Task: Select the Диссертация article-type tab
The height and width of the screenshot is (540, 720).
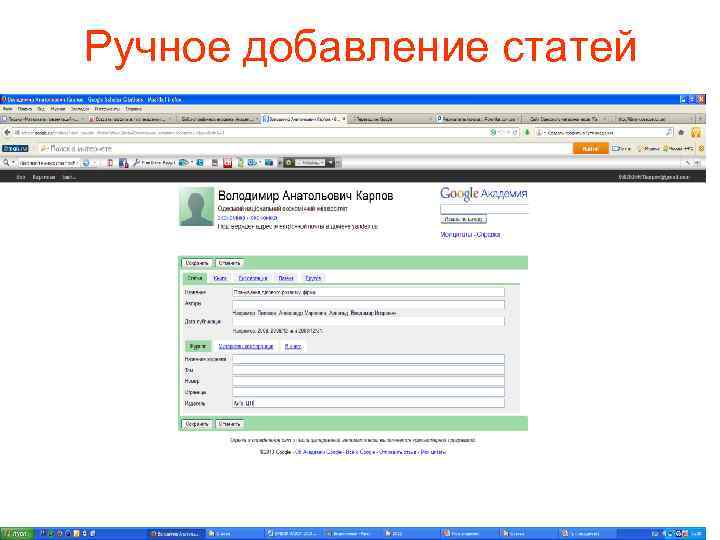Action: tap(253, 278)
